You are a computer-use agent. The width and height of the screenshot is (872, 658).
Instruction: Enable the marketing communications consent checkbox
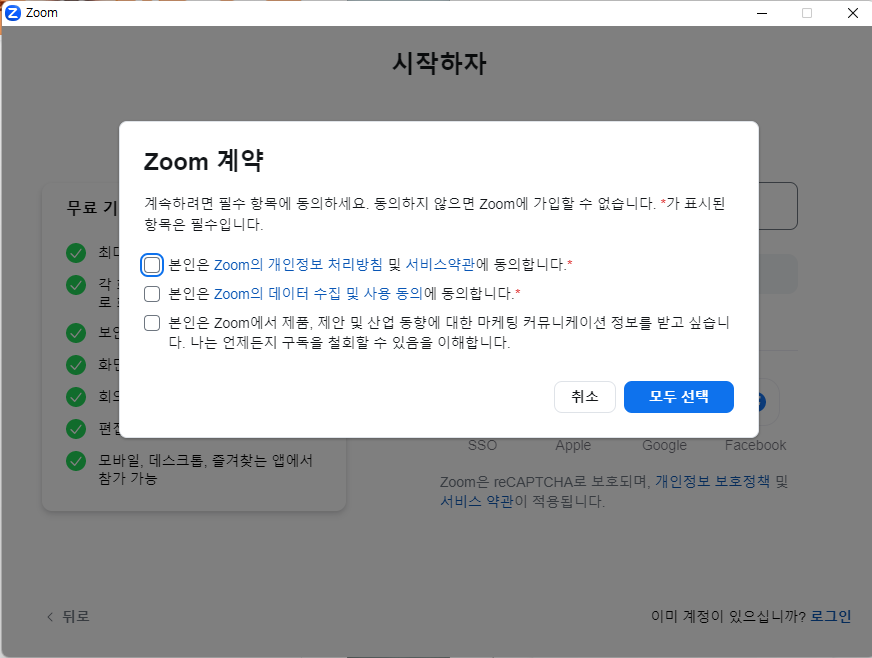[x=151, y=322]
